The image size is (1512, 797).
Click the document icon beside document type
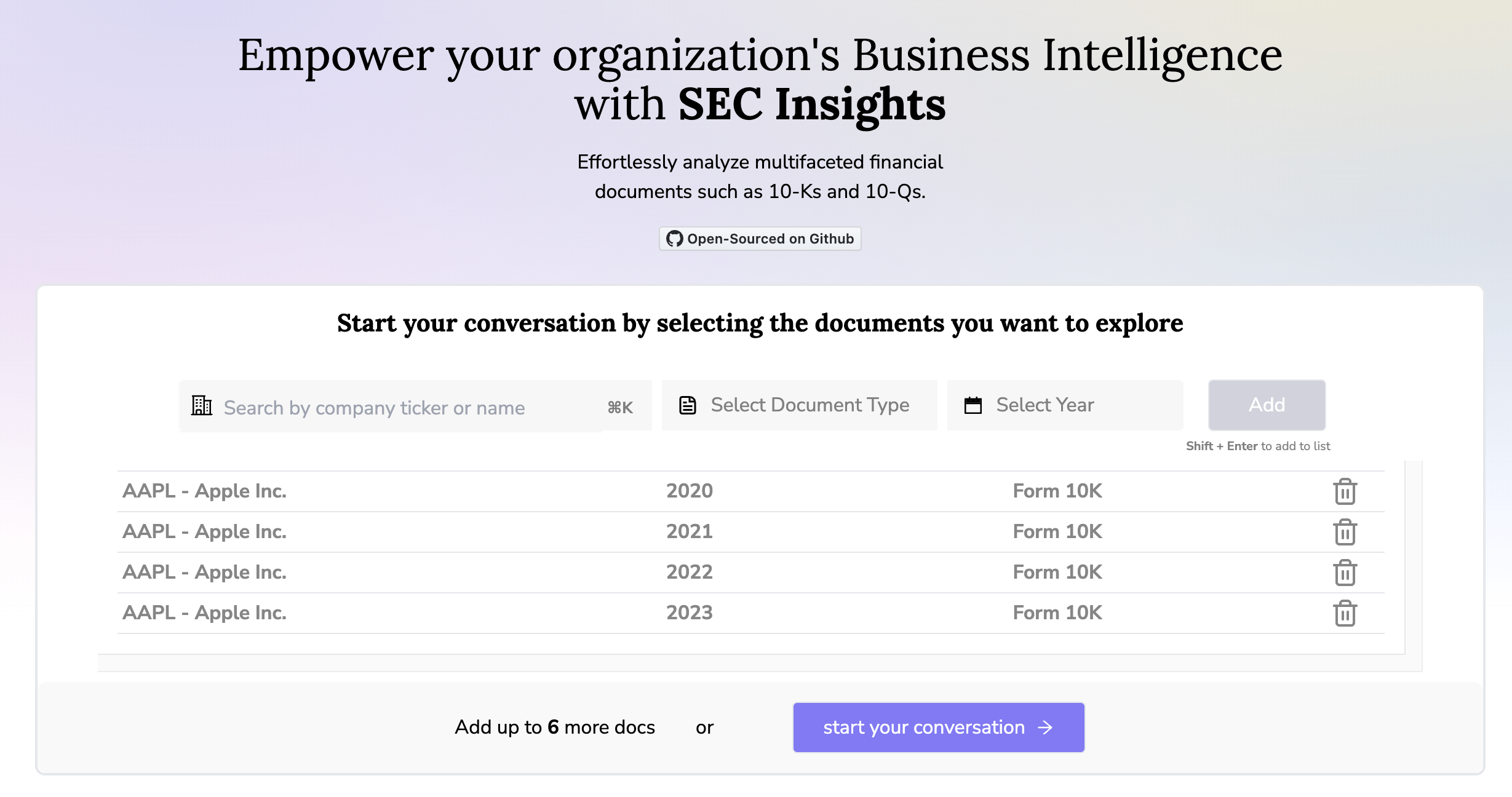coord(687,405)
